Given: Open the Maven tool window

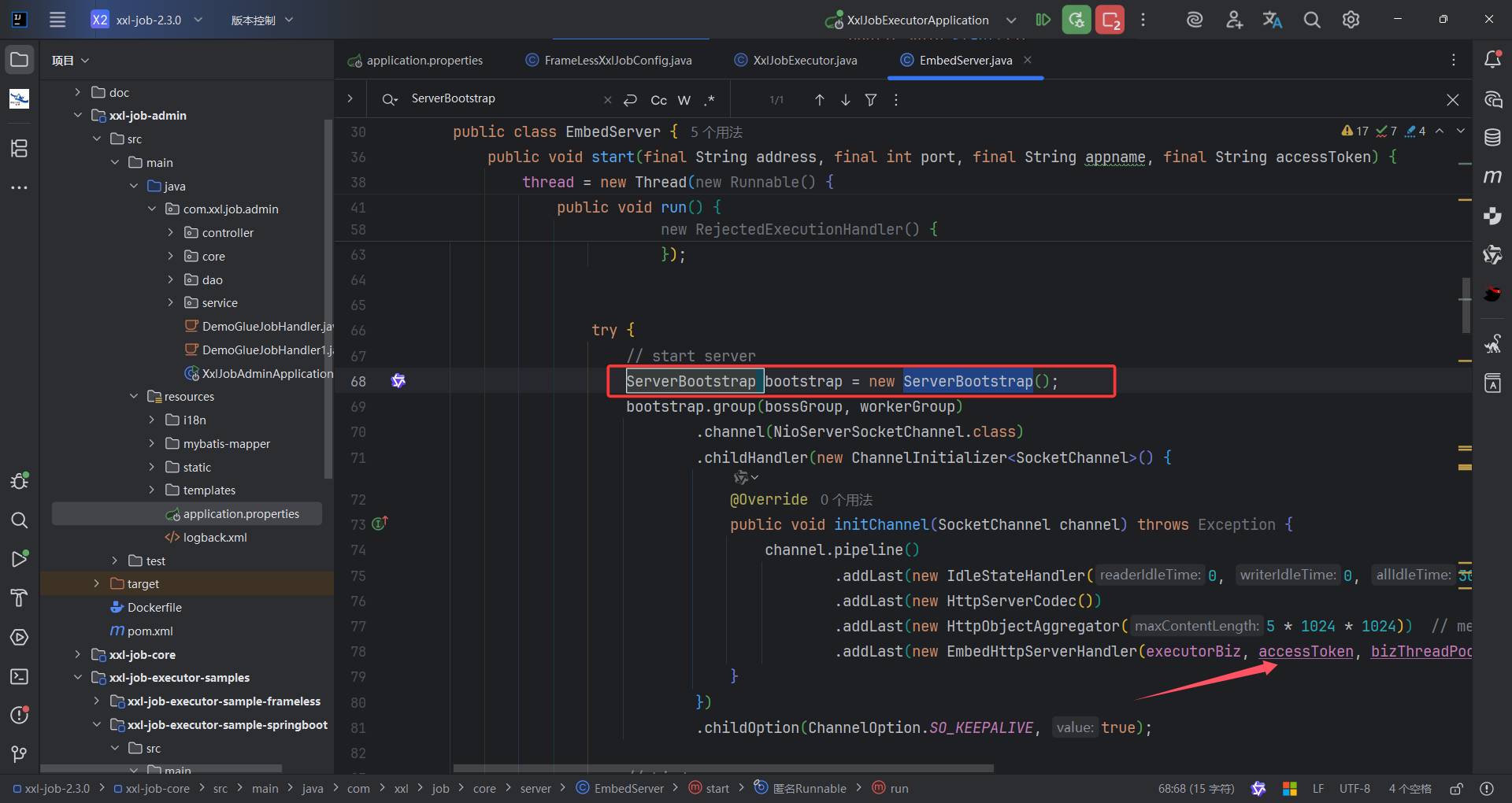Looking at the screenshot, I should (1492, 176).
